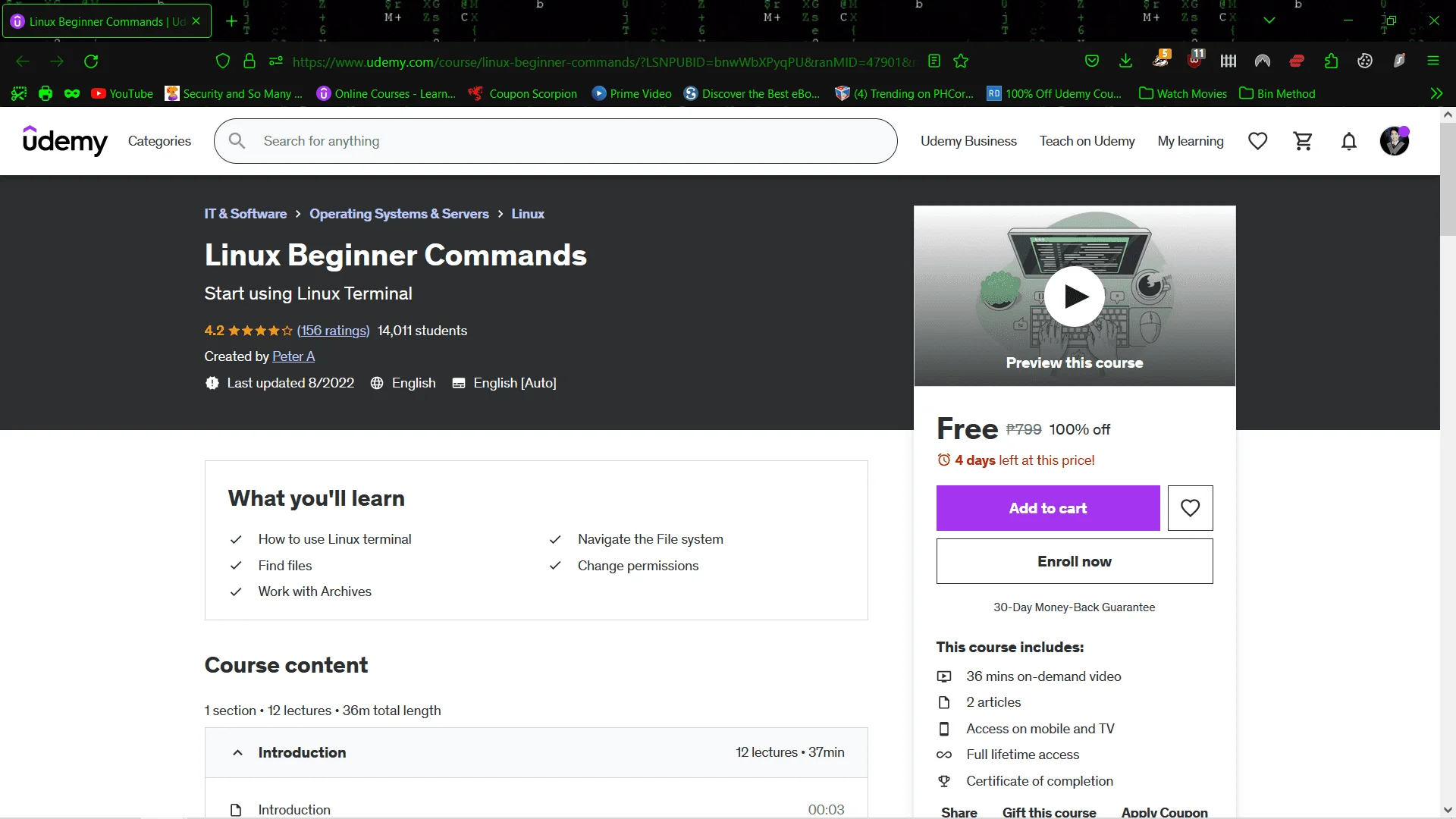Go to Linux breadcrumb
The width and height of the screenshot is (1456, 819).
[x=528, y=214]
